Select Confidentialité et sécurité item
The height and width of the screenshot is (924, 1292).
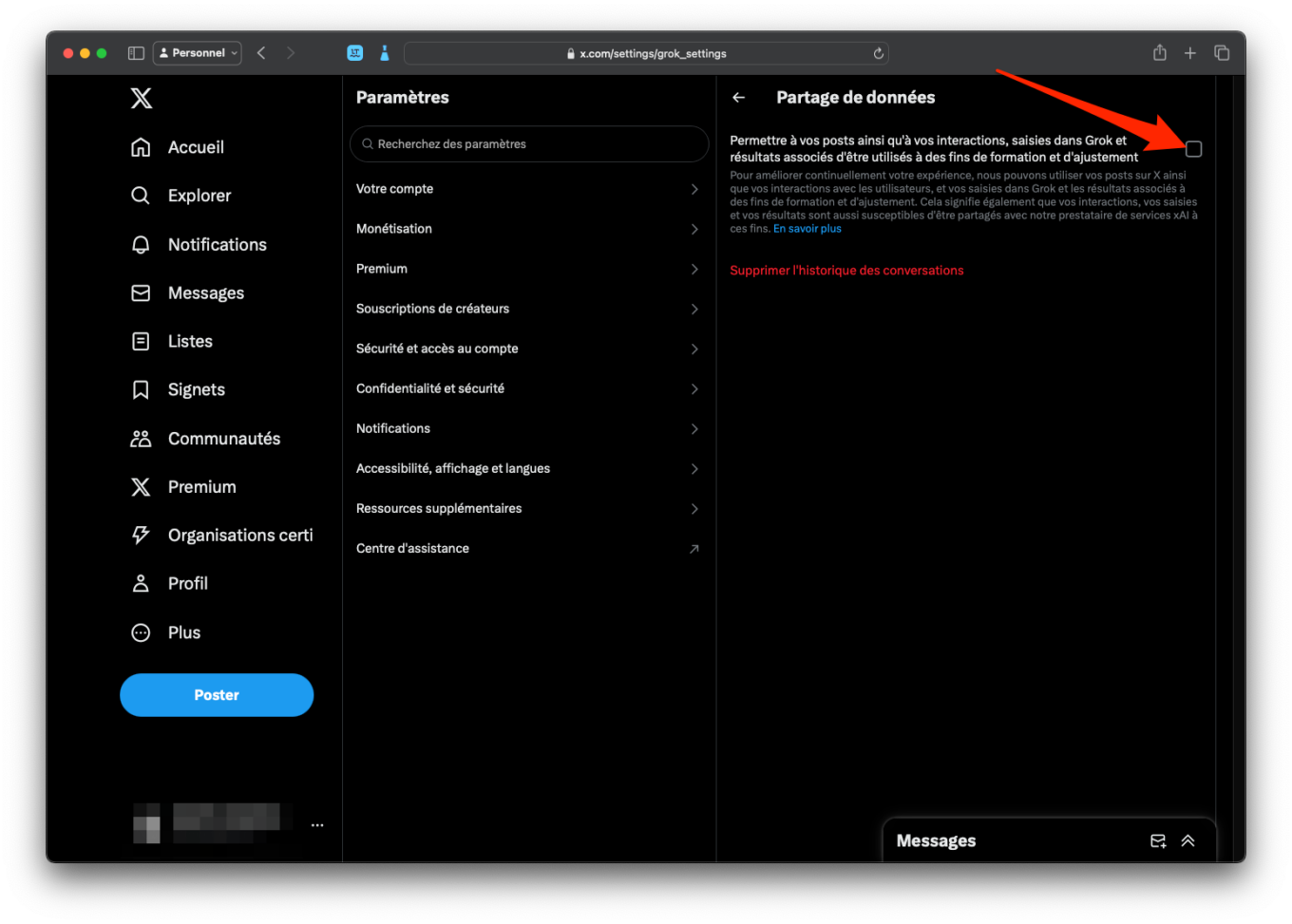(529, 388)
